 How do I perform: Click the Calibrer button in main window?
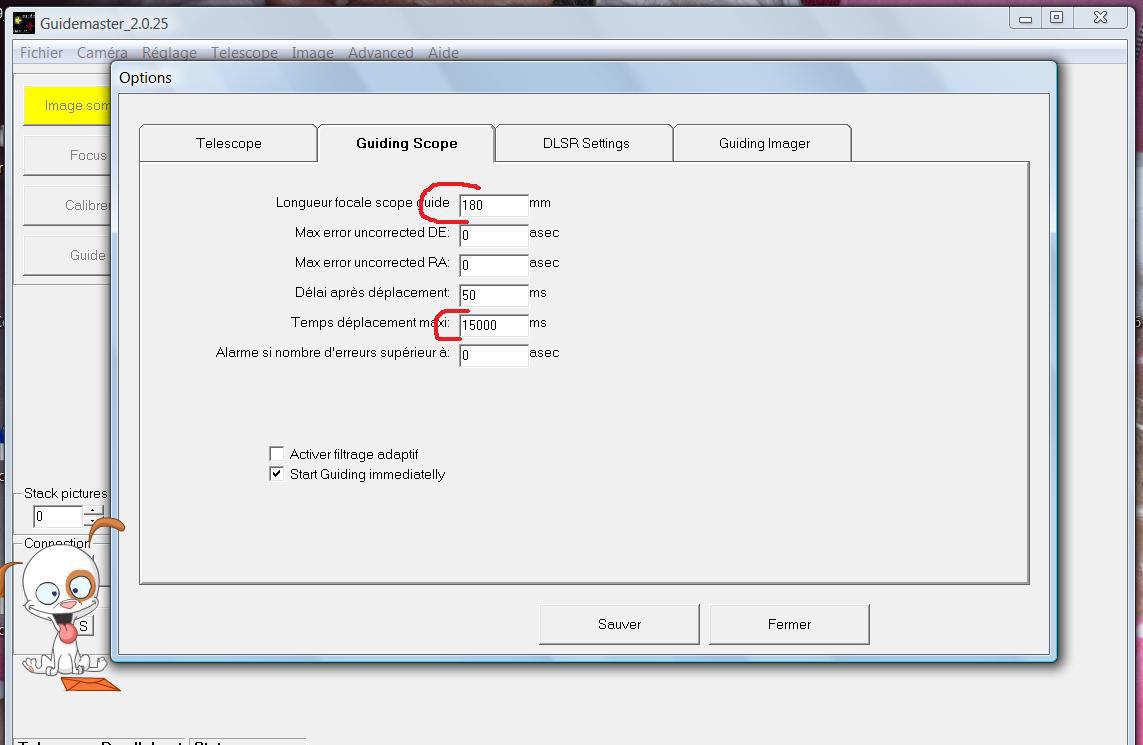67,206
